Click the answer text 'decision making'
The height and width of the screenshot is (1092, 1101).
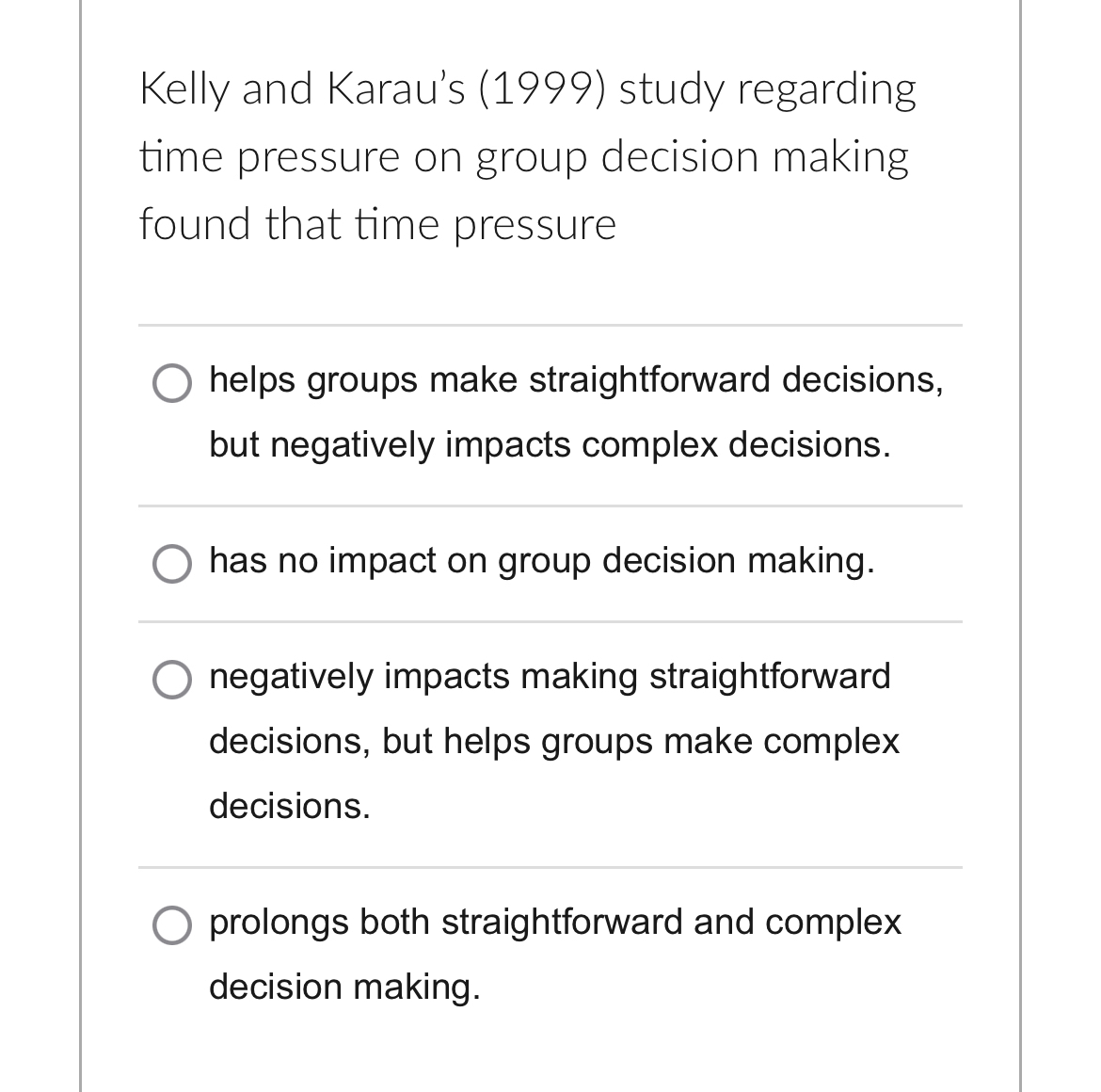(x=344, y=988)
